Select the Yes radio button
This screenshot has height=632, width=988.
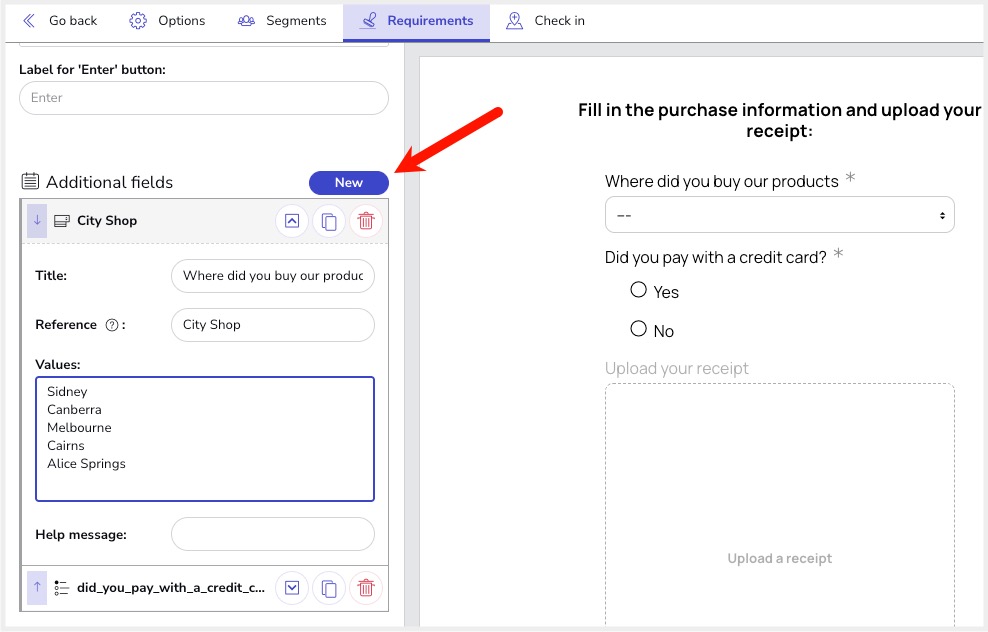[639, 290]
